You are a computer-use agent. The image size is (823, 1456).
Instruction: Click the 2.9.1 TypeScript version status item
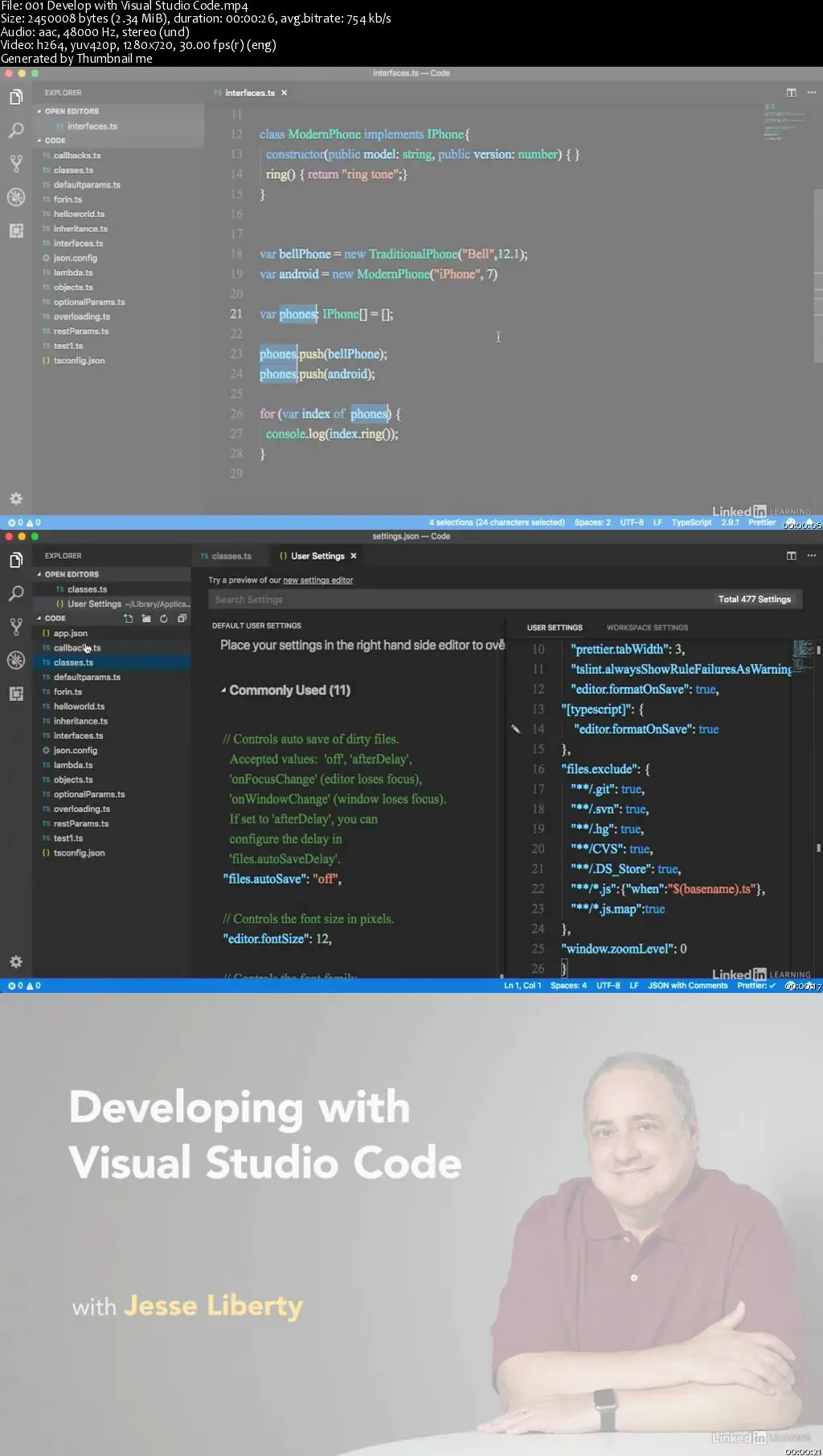pos(730,523)
